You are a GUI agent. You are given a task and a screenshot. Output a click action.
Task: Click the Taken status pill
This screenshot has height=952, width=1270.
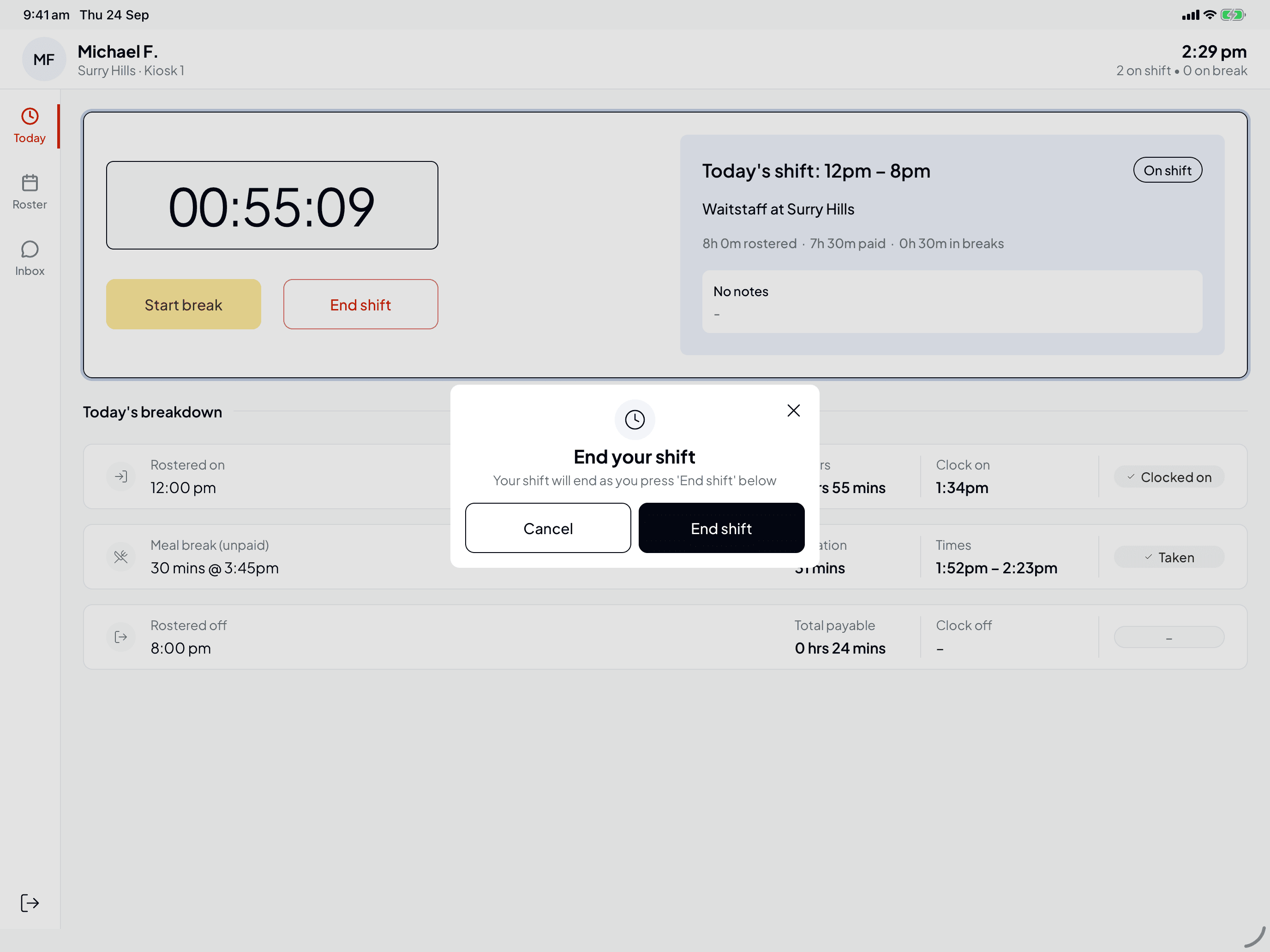coord(1169,557)
